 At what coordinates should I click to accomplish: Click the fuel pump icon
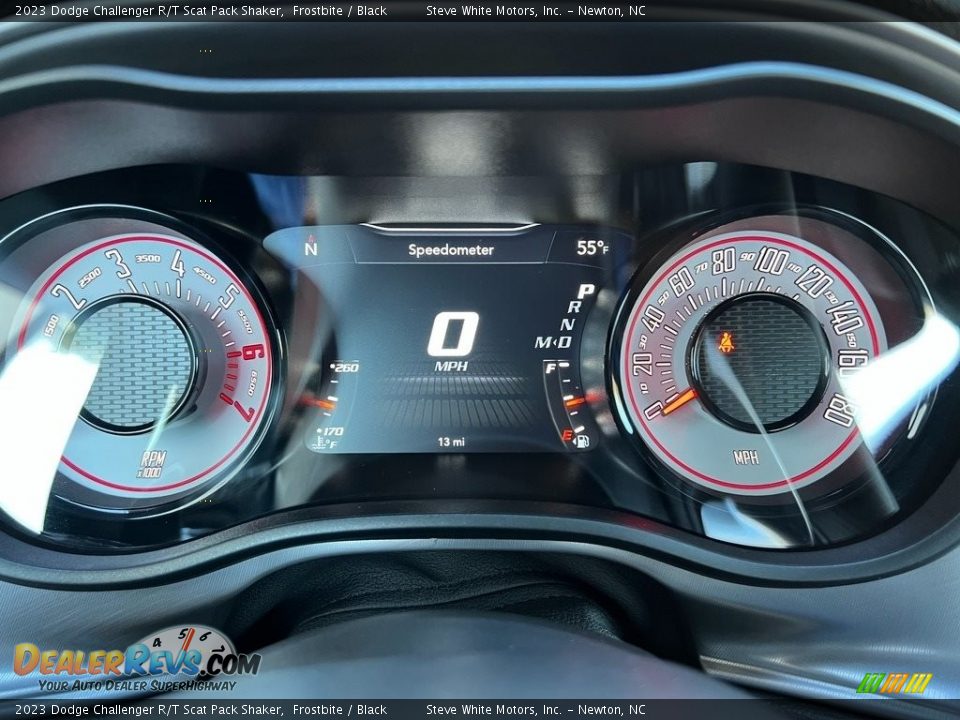click(583, 440)
